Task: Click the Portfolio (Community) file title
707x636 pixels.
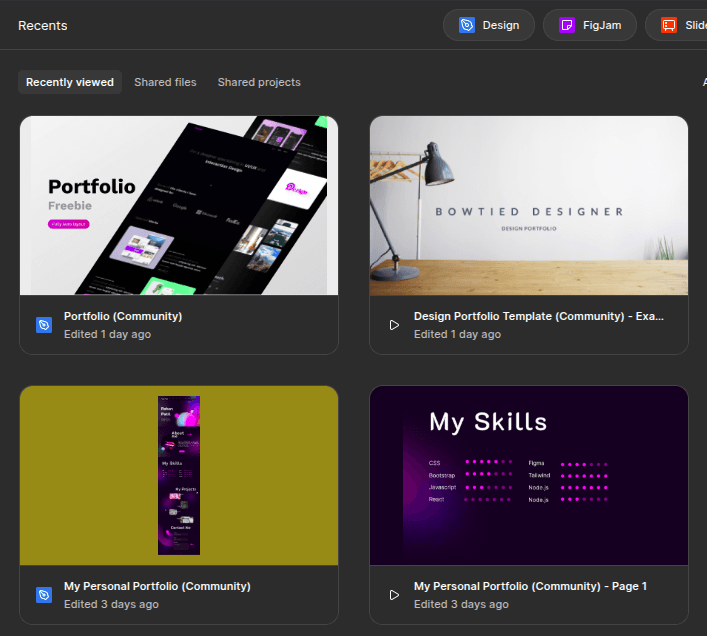Action: tap(123, 316)
